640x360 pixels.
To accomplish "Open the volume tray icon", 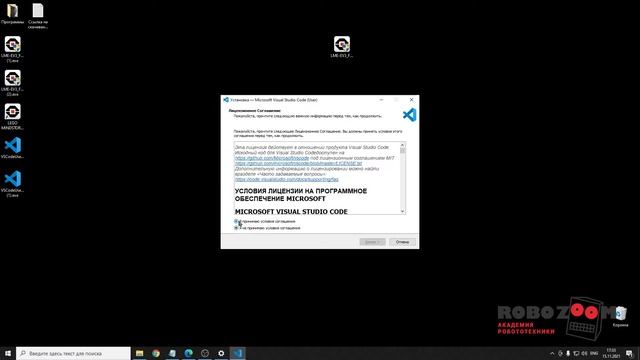I will tap(584, 353).
